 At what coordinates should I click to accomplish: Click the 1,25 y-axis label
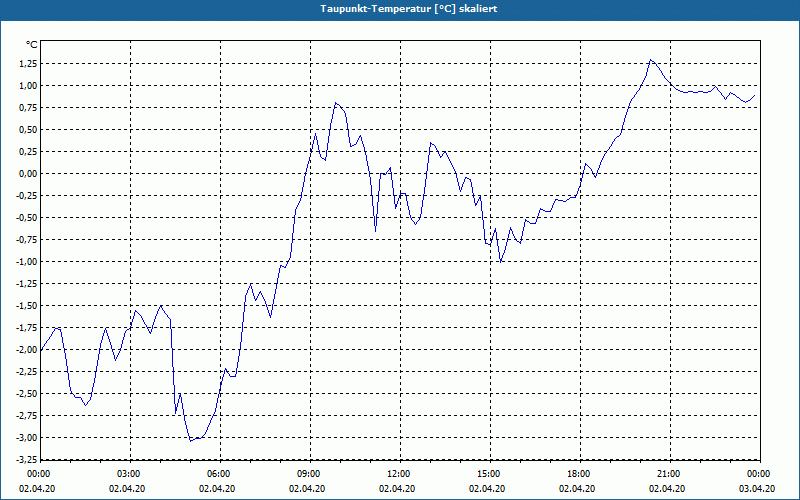29,63
